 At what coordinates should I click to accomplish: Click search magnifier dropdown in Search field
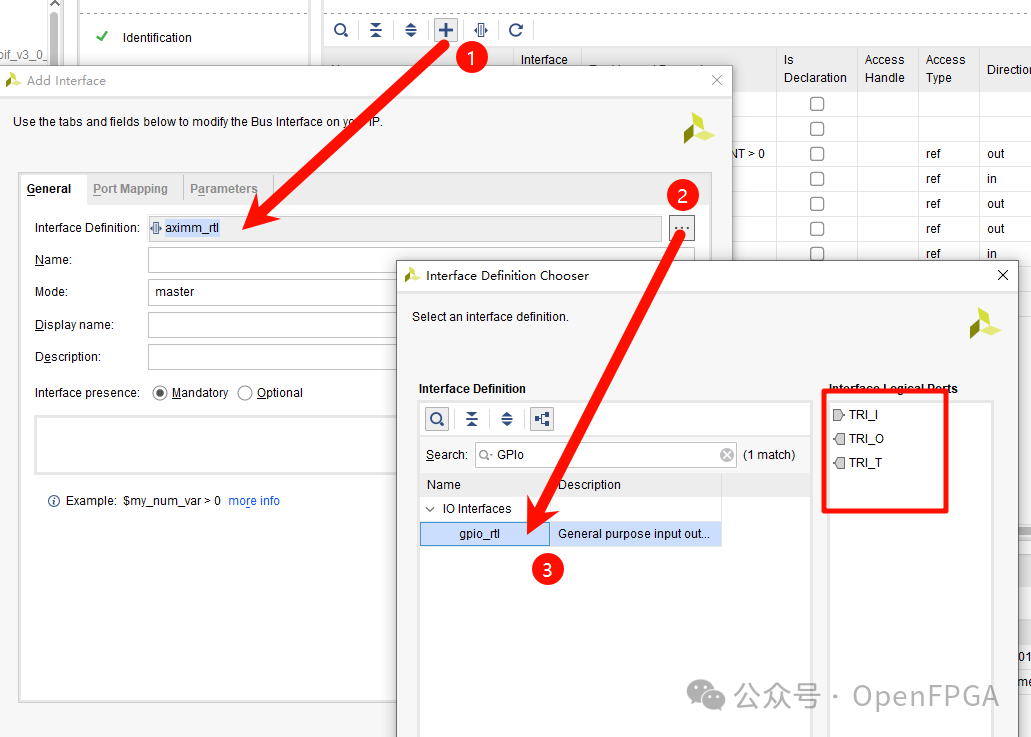pyautogui.click(x=485, y=455)
